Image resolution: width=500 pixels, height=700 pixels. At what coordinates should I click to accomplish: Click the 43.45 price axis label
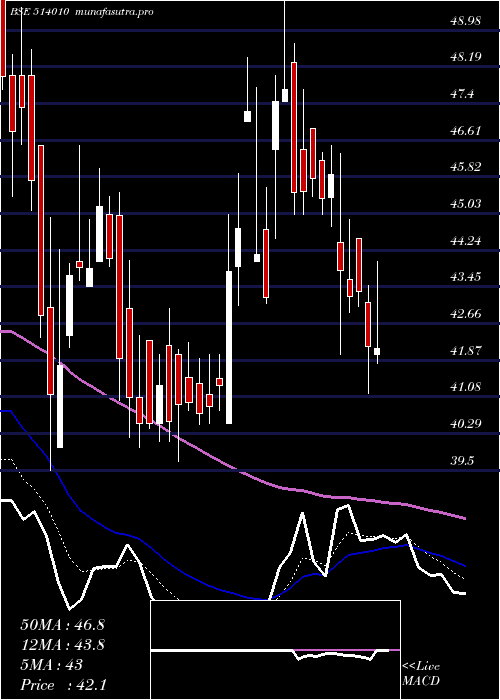click(466, 277)
